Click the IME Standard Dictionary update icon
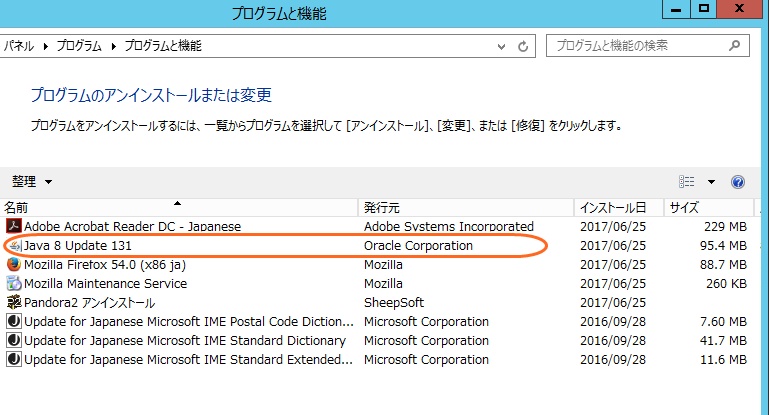The width and height of the screenshot is (769, 415). (14, 340)
